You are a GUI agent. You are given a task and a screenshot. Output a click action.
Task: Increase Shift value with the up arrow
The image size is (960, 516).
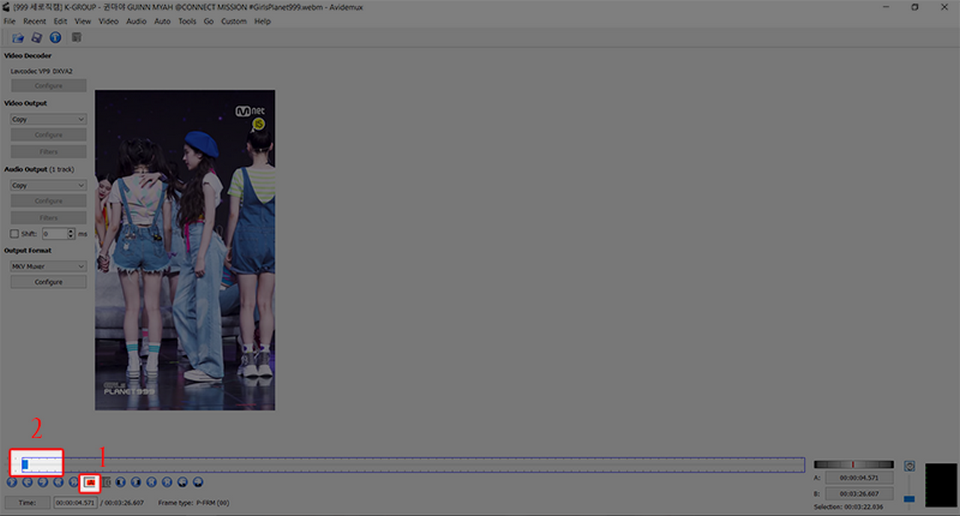point(71,231)
